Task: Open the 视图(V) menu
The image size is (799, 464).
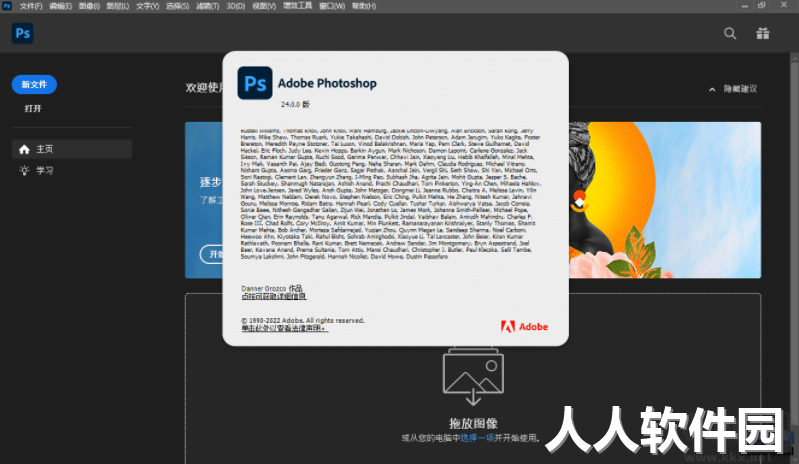Action: tap(264, 6)
